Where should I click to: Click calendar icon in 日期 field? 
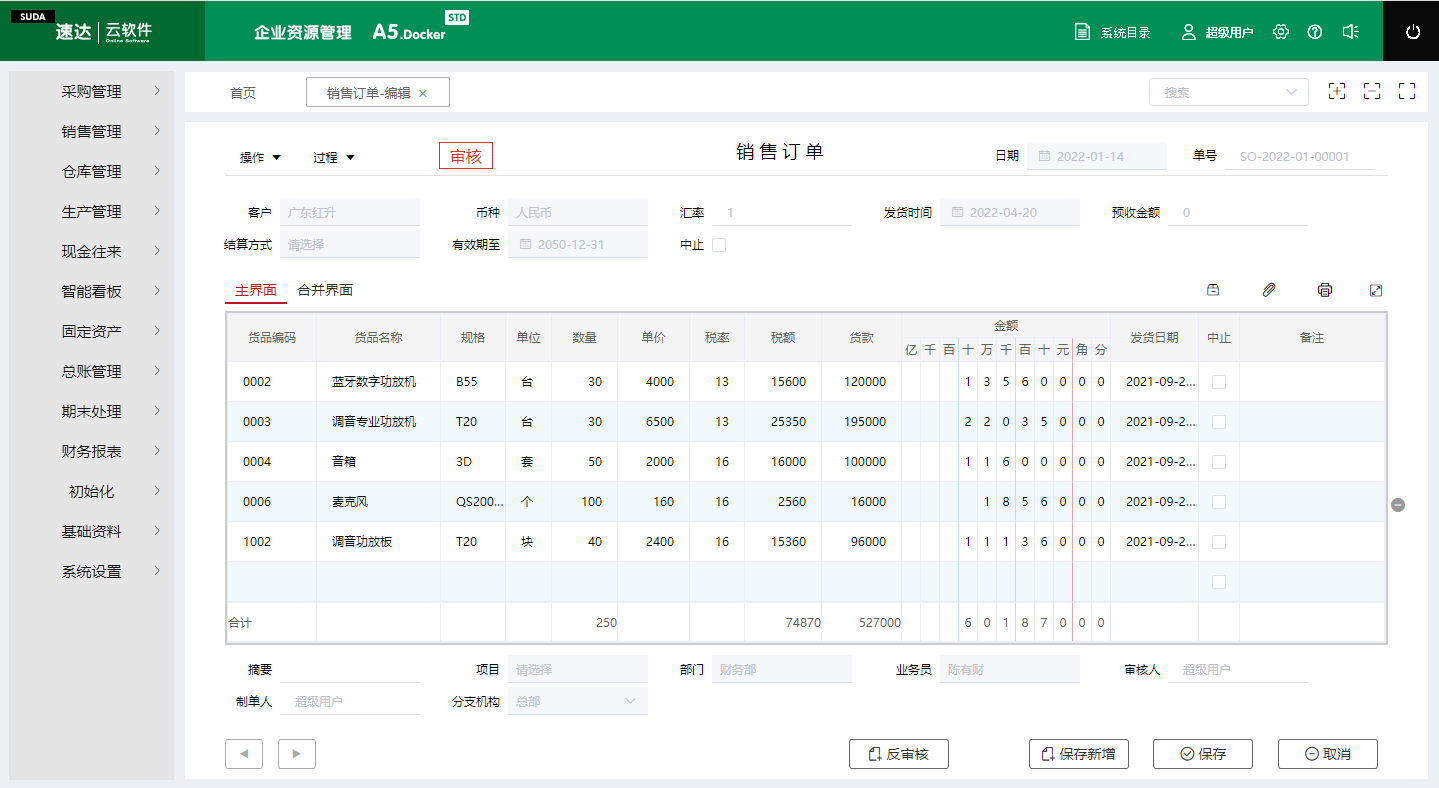[1044, 157]
